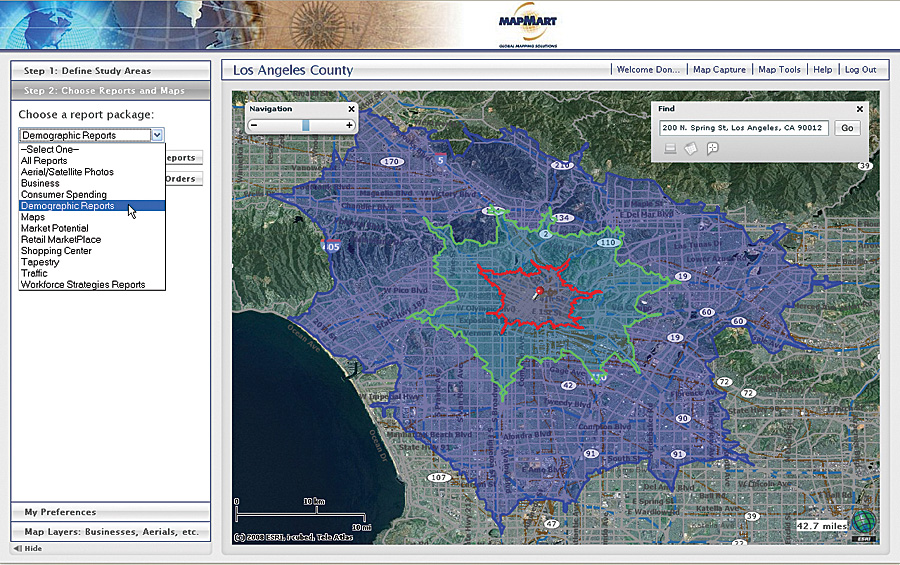
Task: Click the 405 interstate shield on map
Action: tap(331, 246)
